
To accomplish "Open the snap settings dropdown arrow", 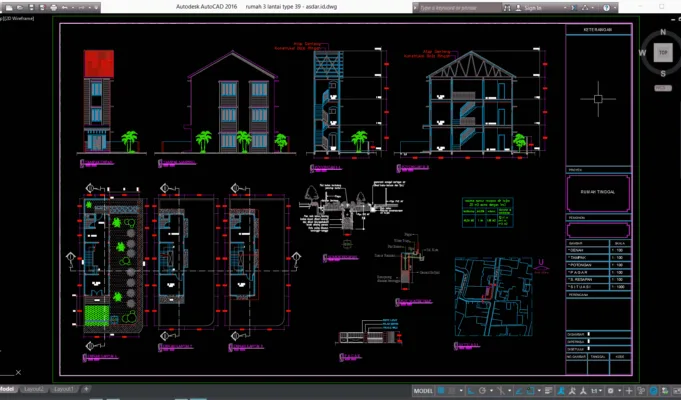I will tap(461, 391).
